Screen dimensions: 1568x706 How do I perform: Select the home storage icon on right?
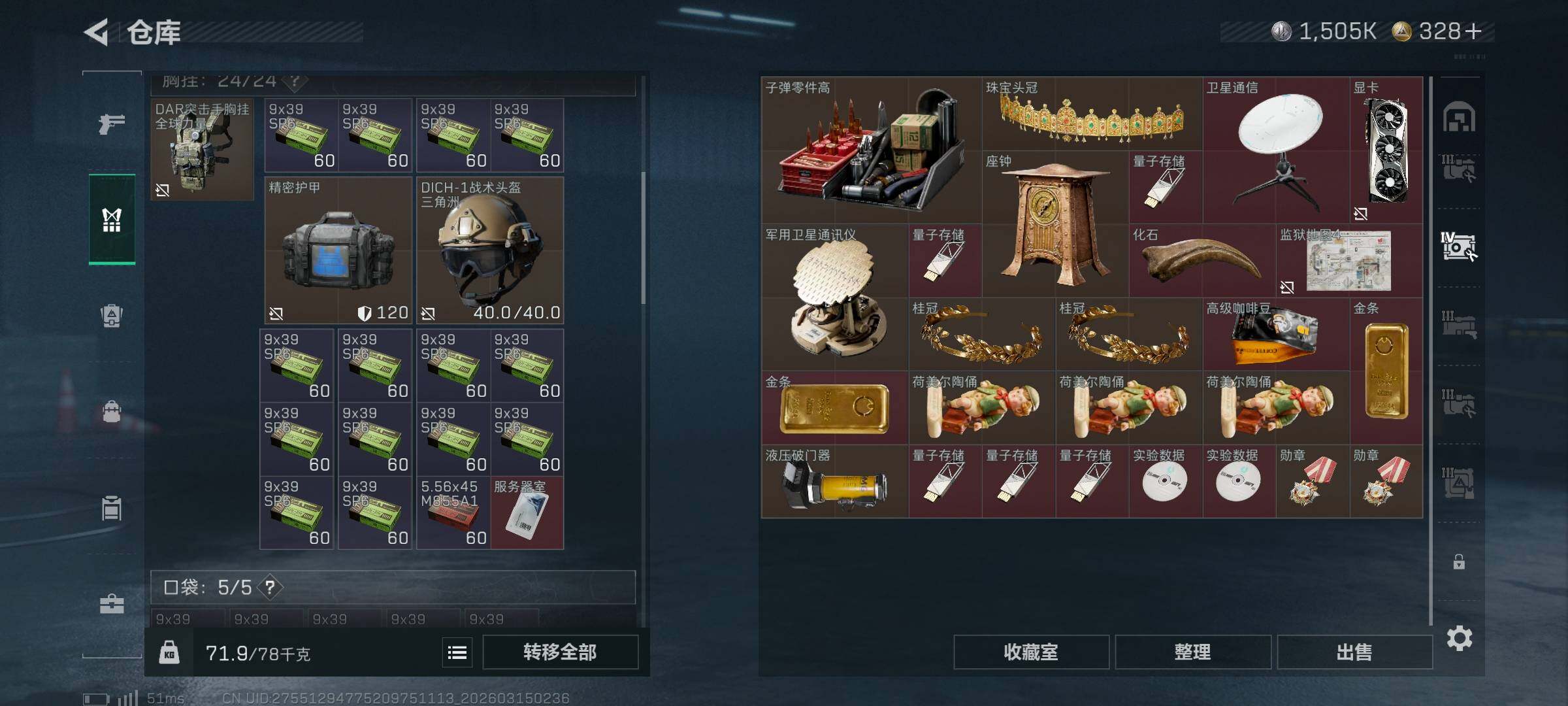click(1459, 118)
